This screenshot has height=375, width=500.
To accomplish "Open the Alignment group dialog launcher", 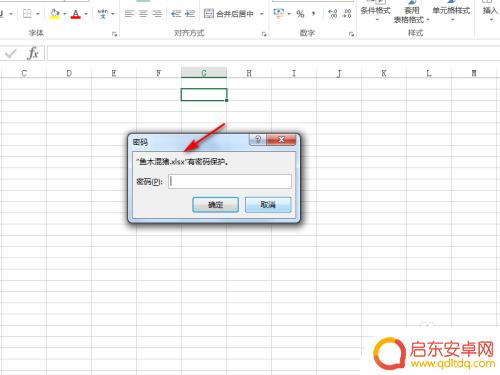I will click(x=264, y=34).
